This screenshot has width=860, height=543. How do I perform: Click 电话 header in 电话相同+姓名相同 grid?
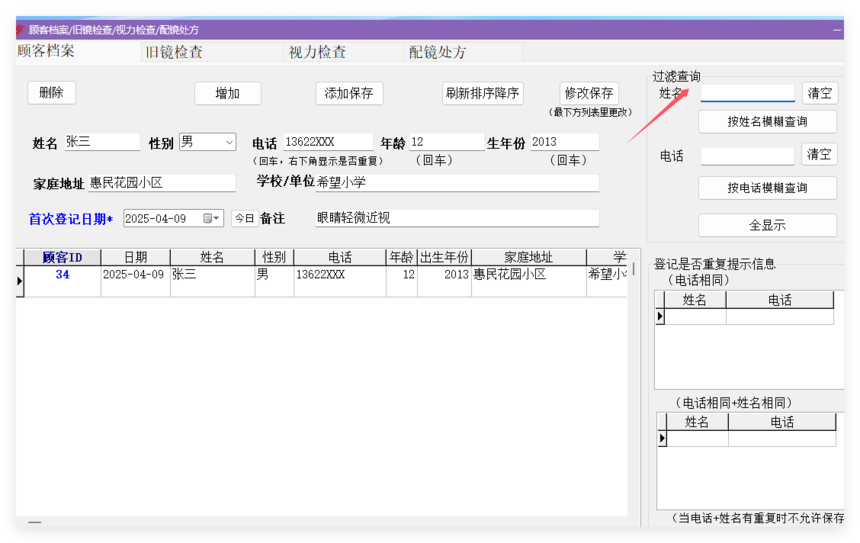coord(782,422)
